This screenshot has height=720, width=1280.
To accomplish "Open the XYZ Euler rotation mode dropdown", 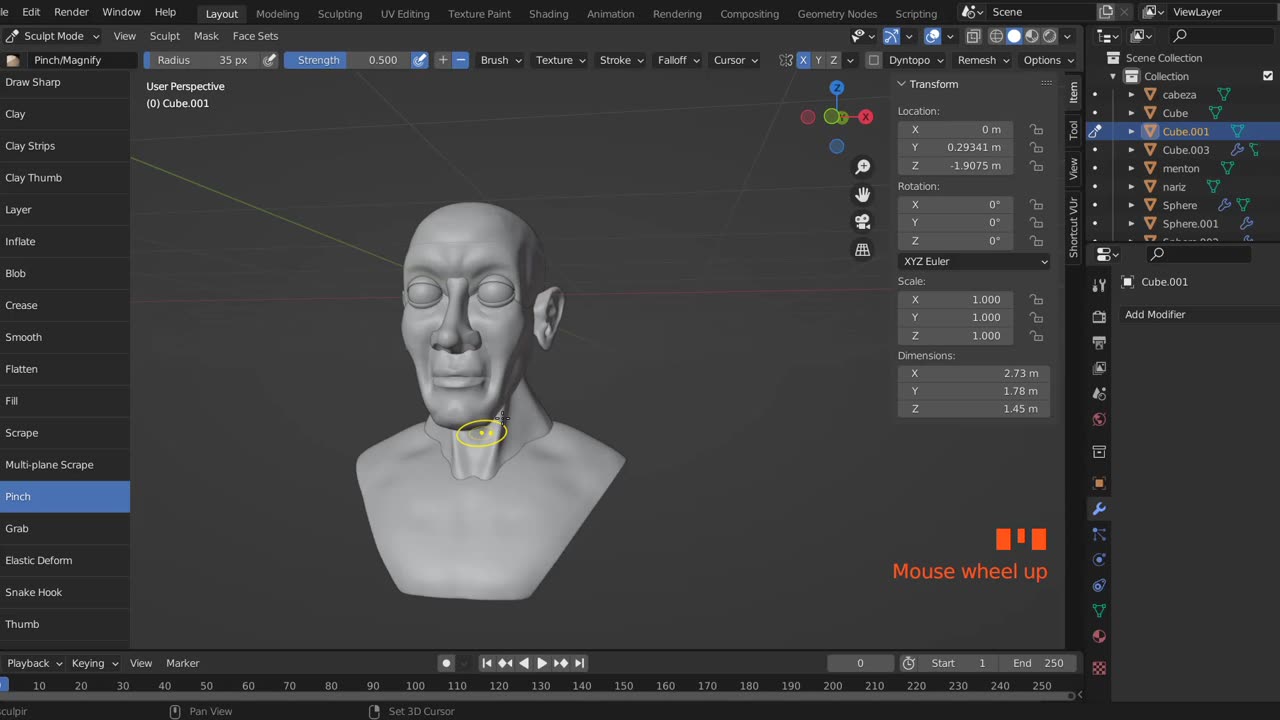I will pos(974,261).
